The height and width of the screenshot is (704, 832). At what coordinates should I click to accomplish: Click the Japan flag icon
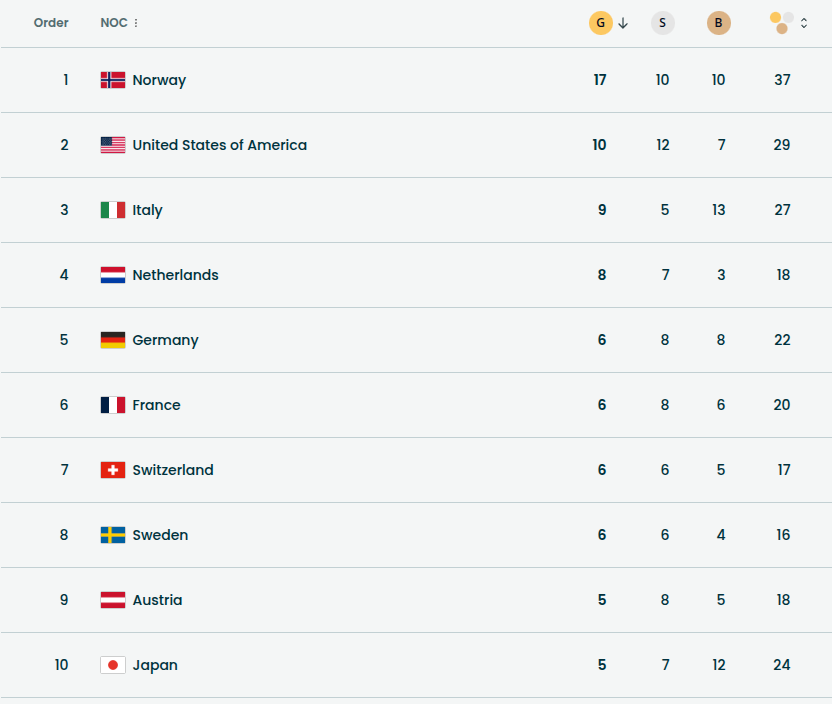[113, 665]
